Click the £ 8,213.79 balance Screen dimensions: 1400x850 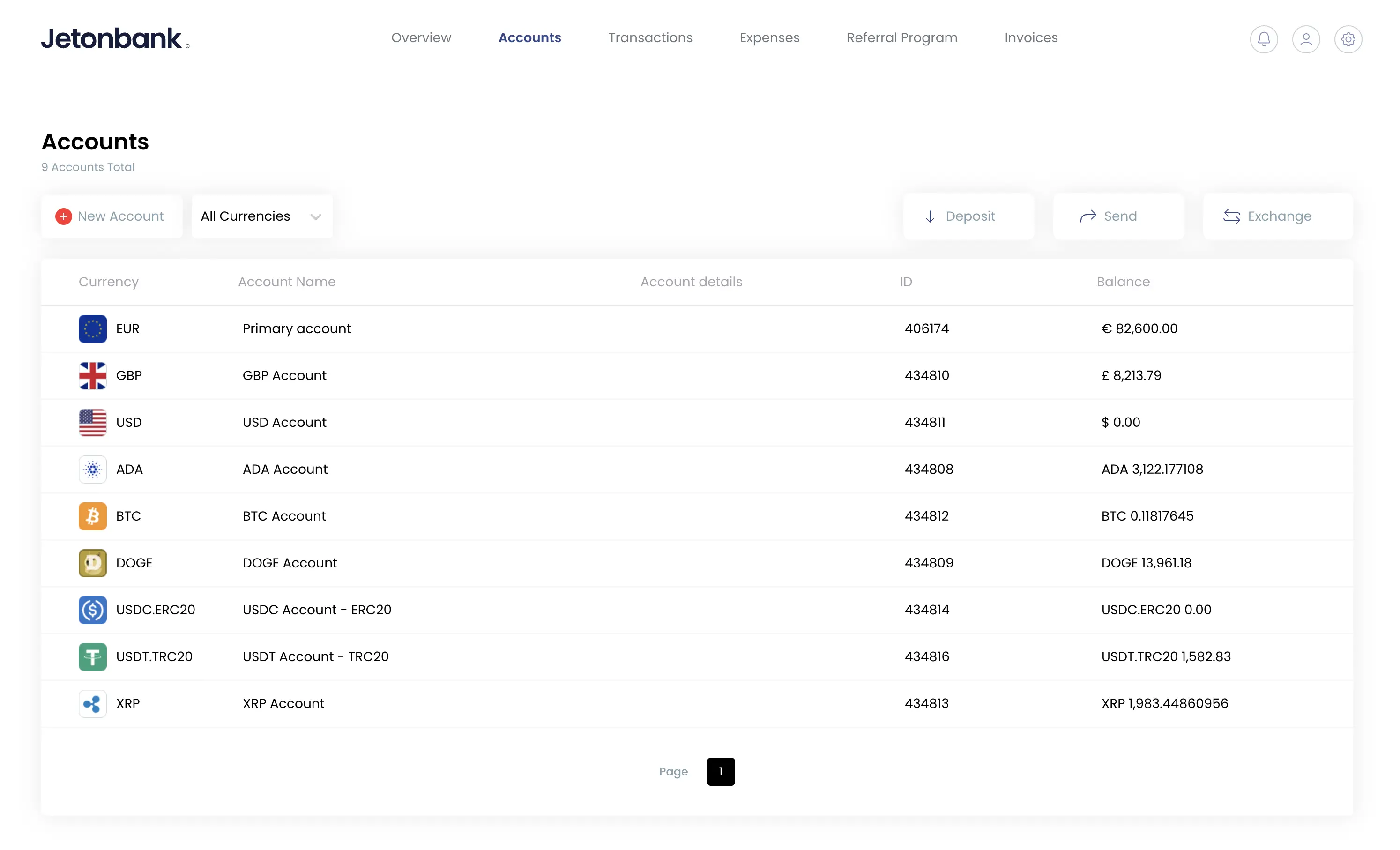tap(1131, 376)
